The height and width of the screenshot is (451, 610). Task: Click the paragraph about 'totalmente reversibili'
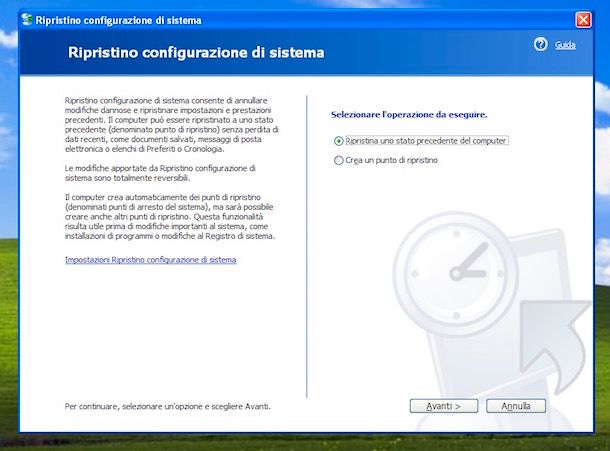pyautogui.click(x=160, y=173)
